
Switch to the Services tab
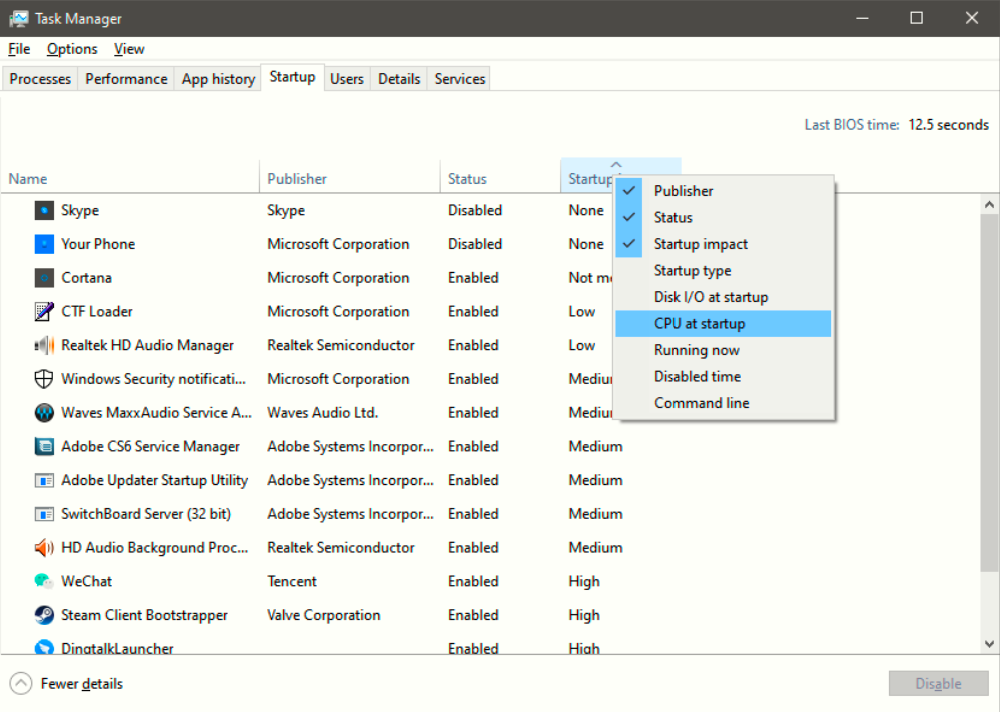pyautogui.click(x=460, y=79)
